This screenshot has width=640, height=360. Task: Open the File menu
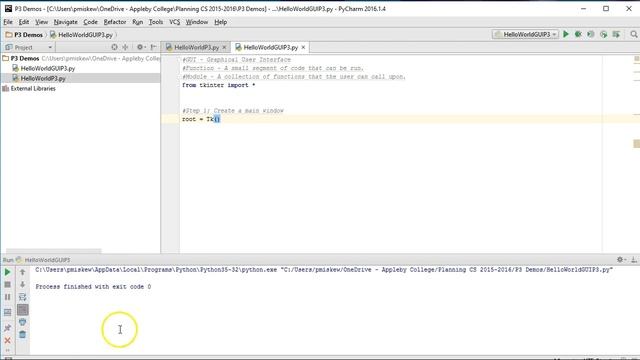(8, 22)
